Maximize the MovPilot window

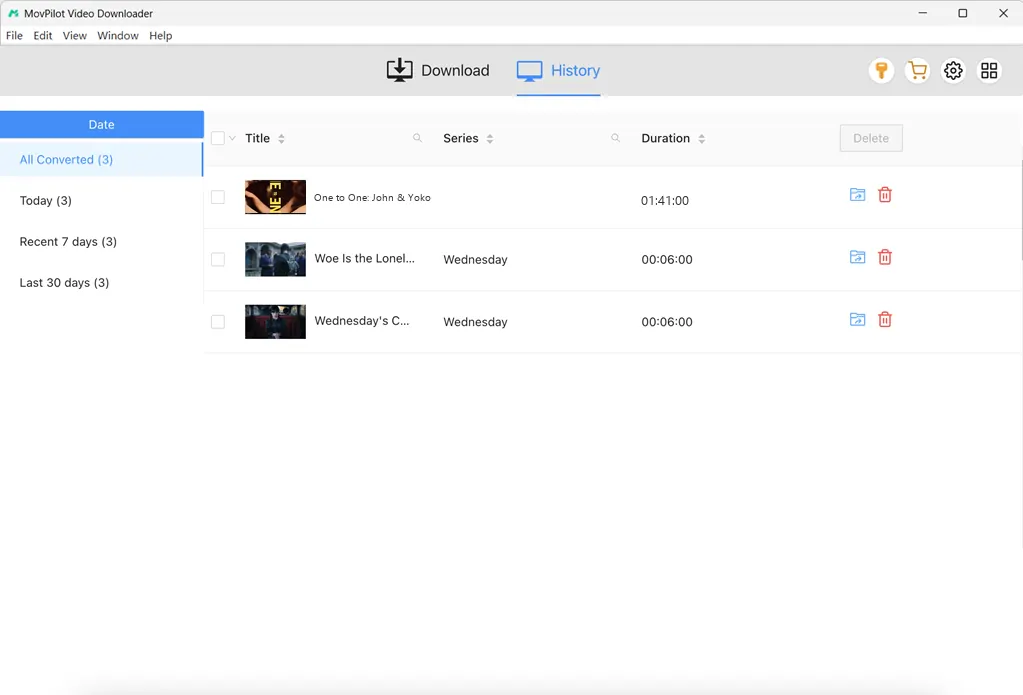tap(962, 13)
